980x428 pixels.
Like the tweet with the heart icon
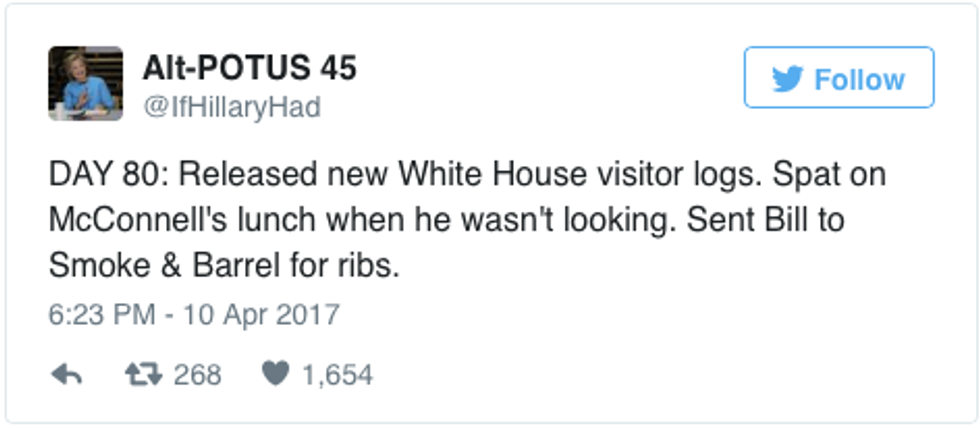click(274, 375)
